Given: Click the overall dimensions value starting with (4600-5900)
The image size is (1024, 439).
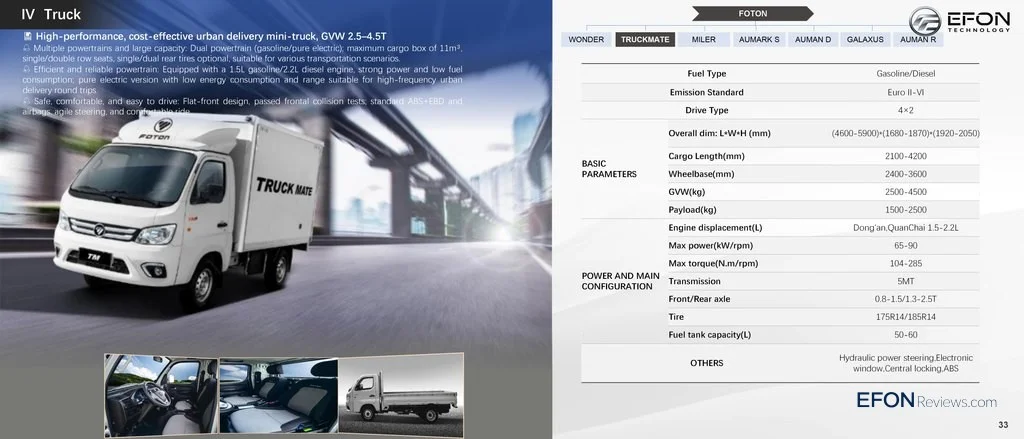Looking at the screenshot, I should click(x=905, y=133).
